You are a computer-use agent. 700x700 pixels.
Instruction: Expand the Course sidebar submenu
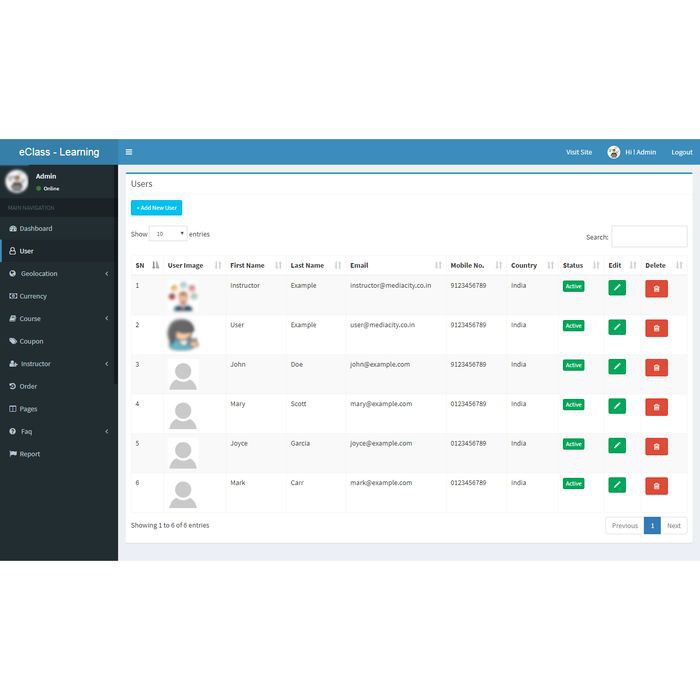click(59, 319)
